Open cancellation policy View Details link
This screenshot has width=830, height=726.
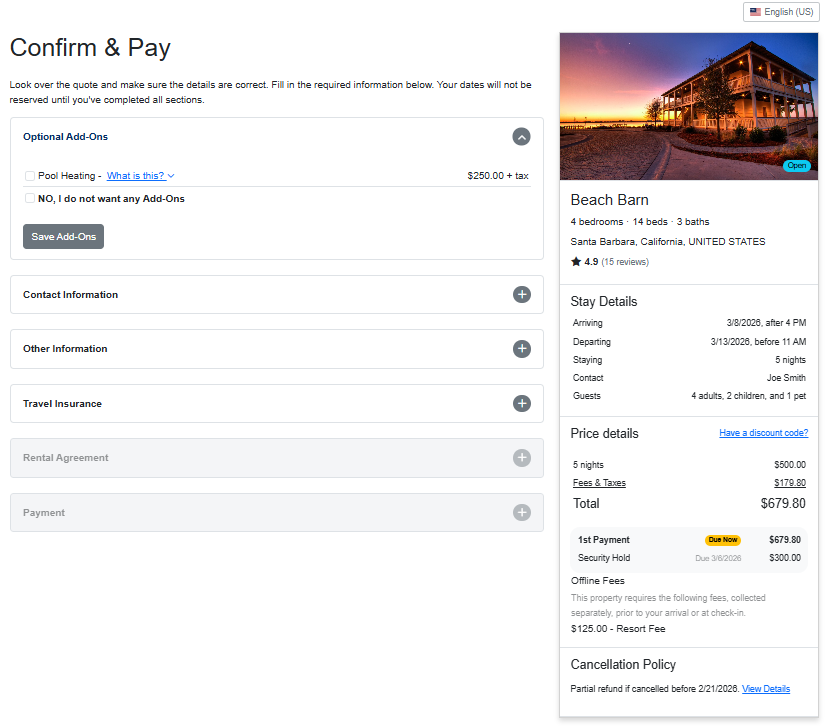765,689
